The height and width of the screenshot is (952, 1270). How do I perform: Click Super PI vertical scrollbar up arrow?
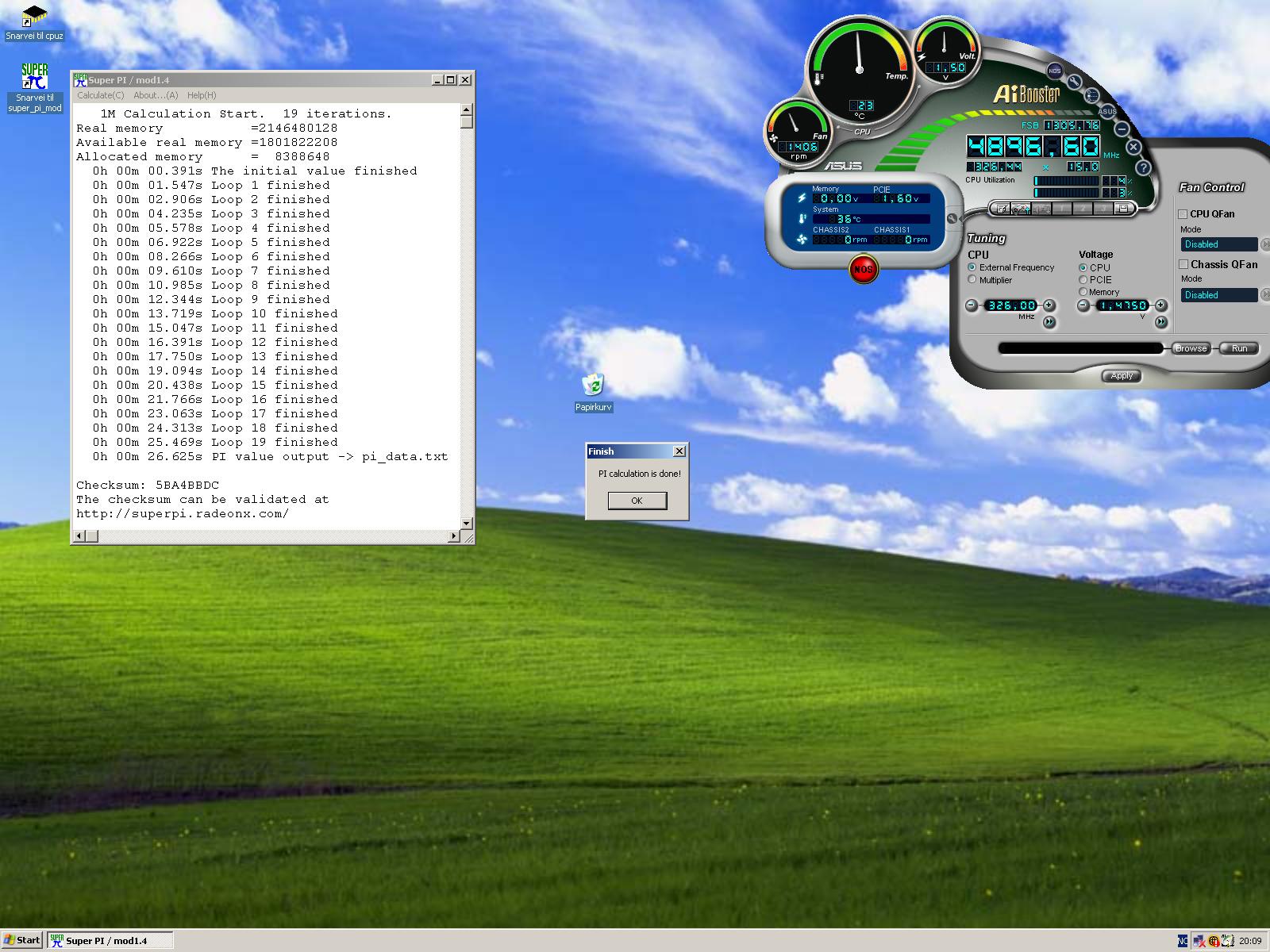(467, 109)
